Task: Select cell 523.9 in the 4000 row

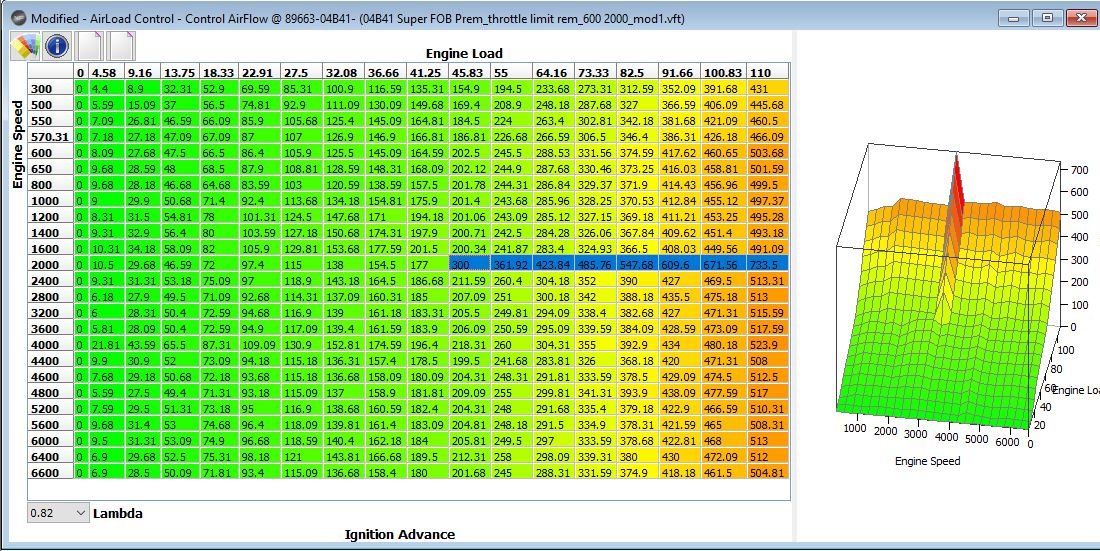Action: click(768, 345)
